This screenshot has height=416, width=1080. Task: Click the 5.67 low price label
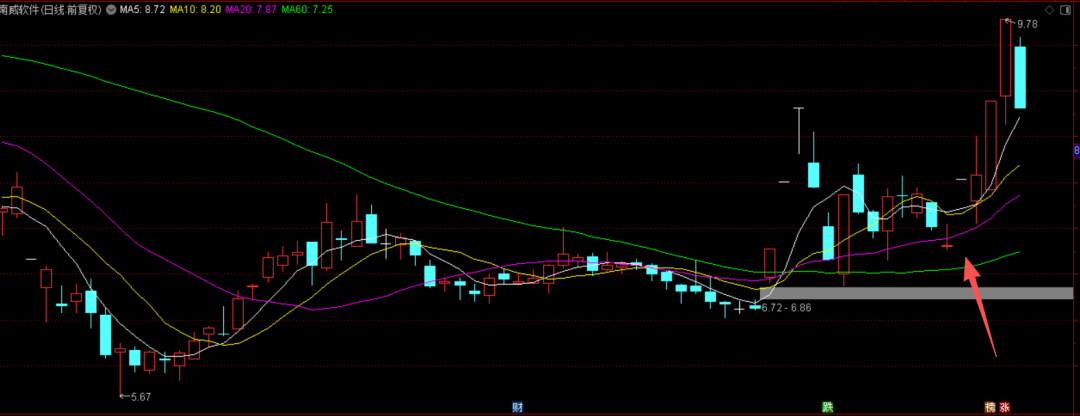tap(140, 397)
